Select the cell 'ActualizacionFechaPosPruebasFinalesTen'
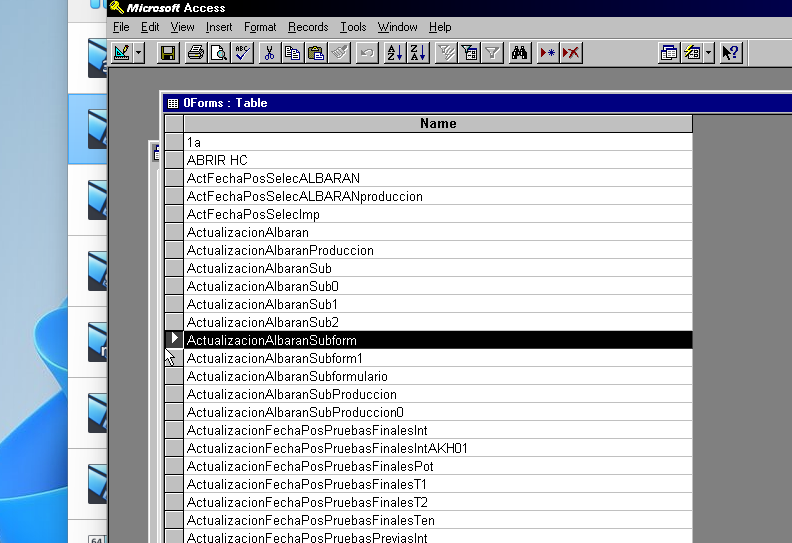The image size is (792, 543). (438, 520)
